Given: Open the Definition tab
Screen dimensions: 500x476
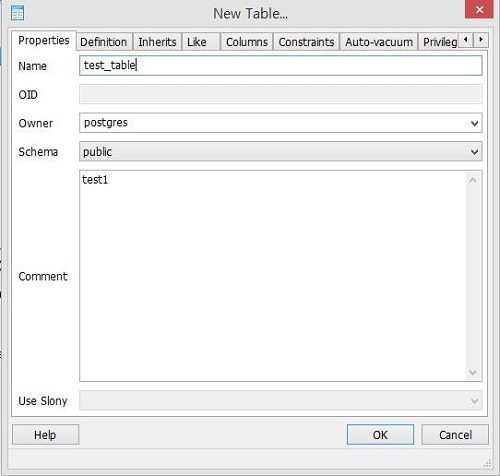Looking at the screenshot, I should click(104, 42).
